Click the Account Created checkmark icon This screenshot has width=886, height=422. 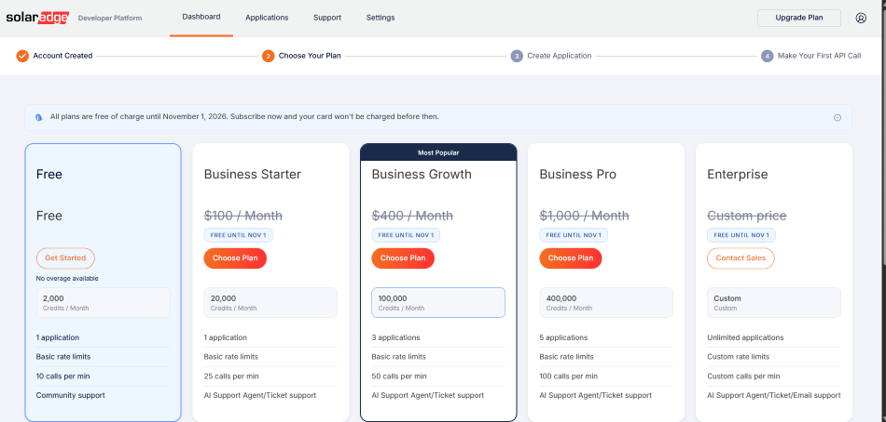pos(23,56)
